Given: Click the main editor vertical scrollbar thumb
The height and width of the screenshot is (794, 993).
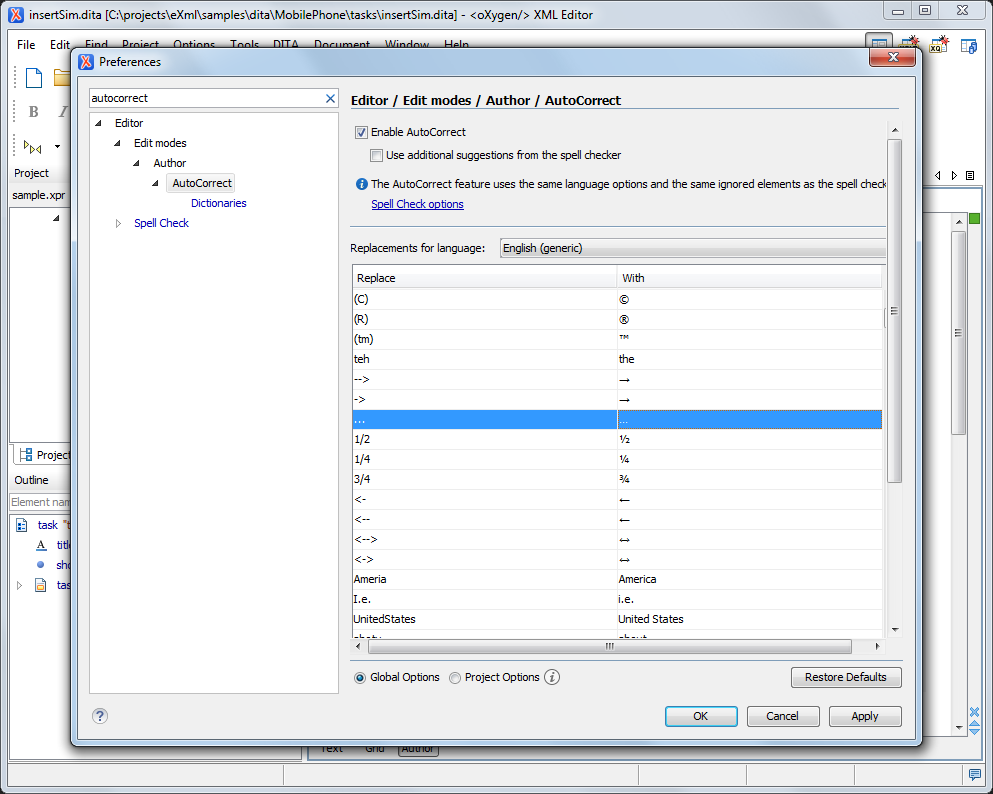Looking at the screenshot, I should click(x=959, y=332).
